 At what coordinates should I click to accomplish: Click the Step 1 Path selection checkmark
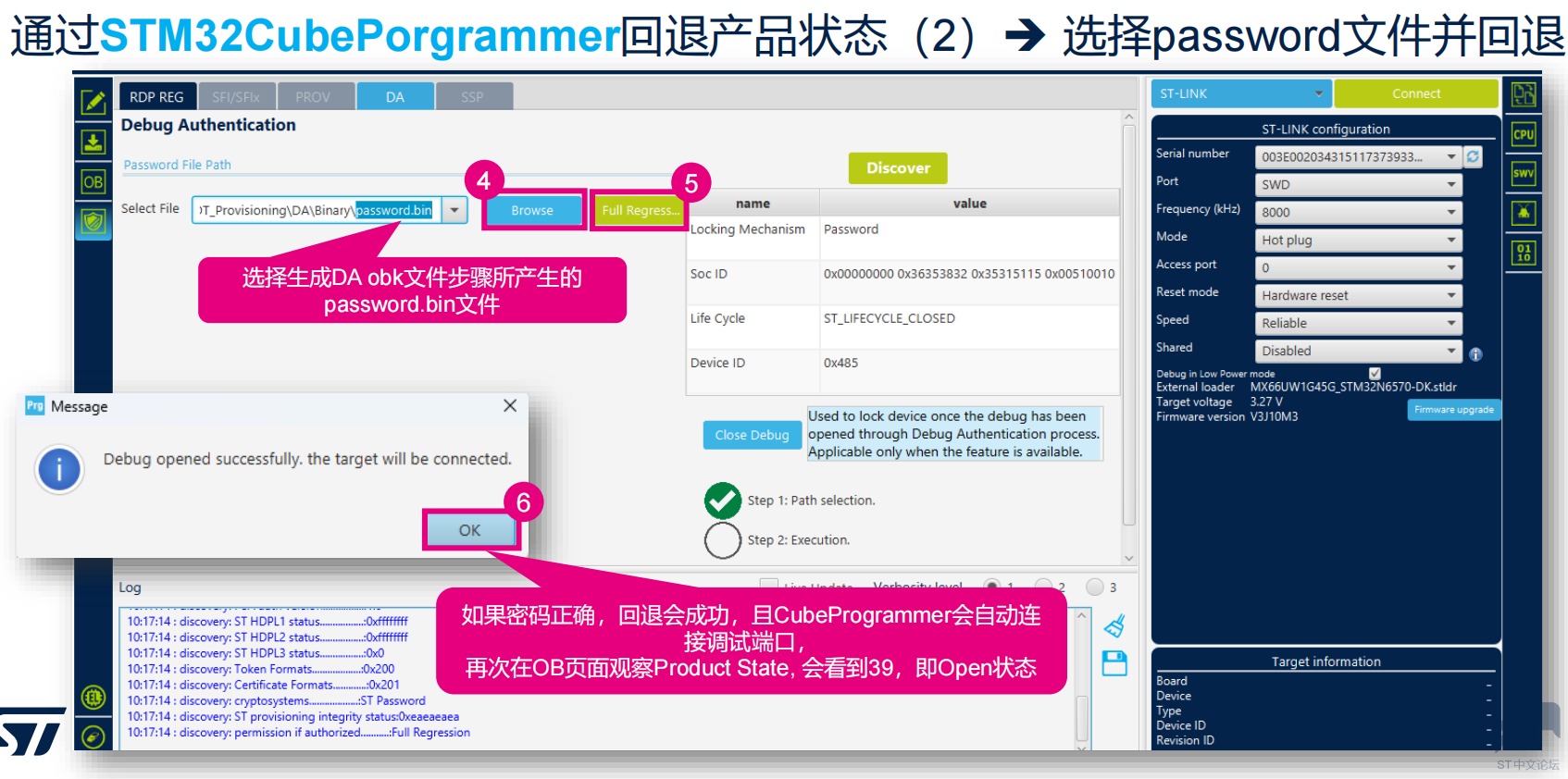(723, 501)
